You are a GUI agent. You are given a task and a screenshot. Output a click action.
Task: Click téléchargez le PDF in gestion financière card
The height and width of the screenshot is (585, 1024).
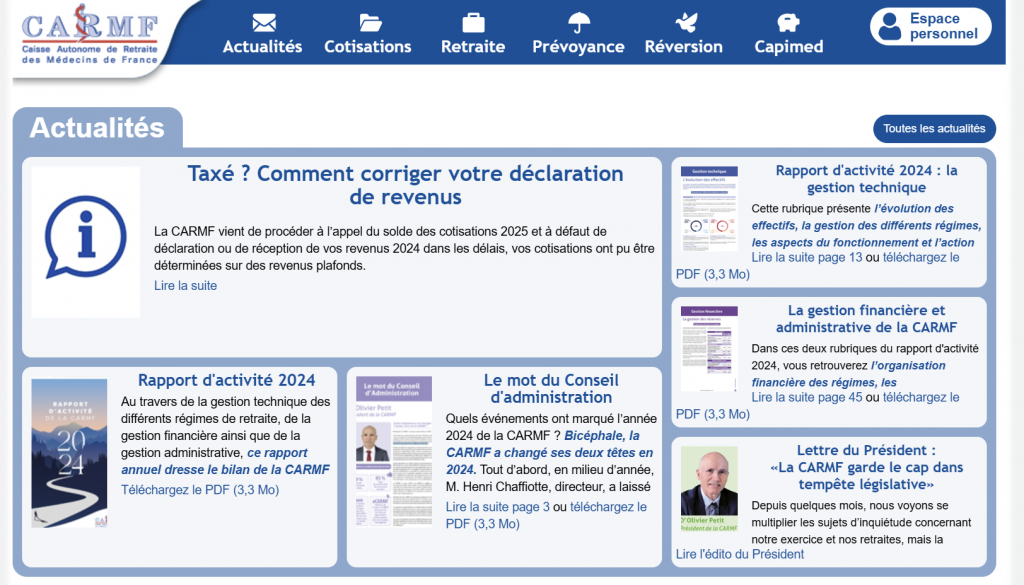click(x=818, y=405)
